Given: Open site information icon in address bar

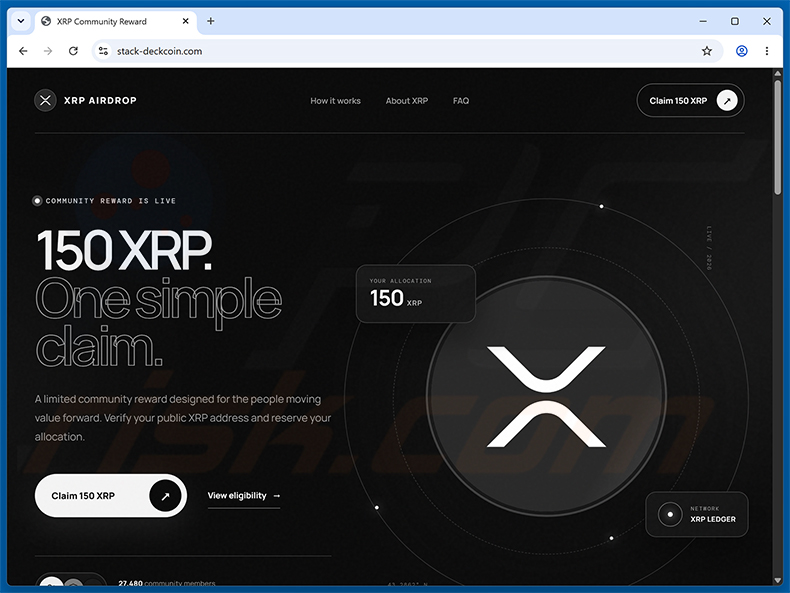Looking at the screenshot, I should [103, 51].
